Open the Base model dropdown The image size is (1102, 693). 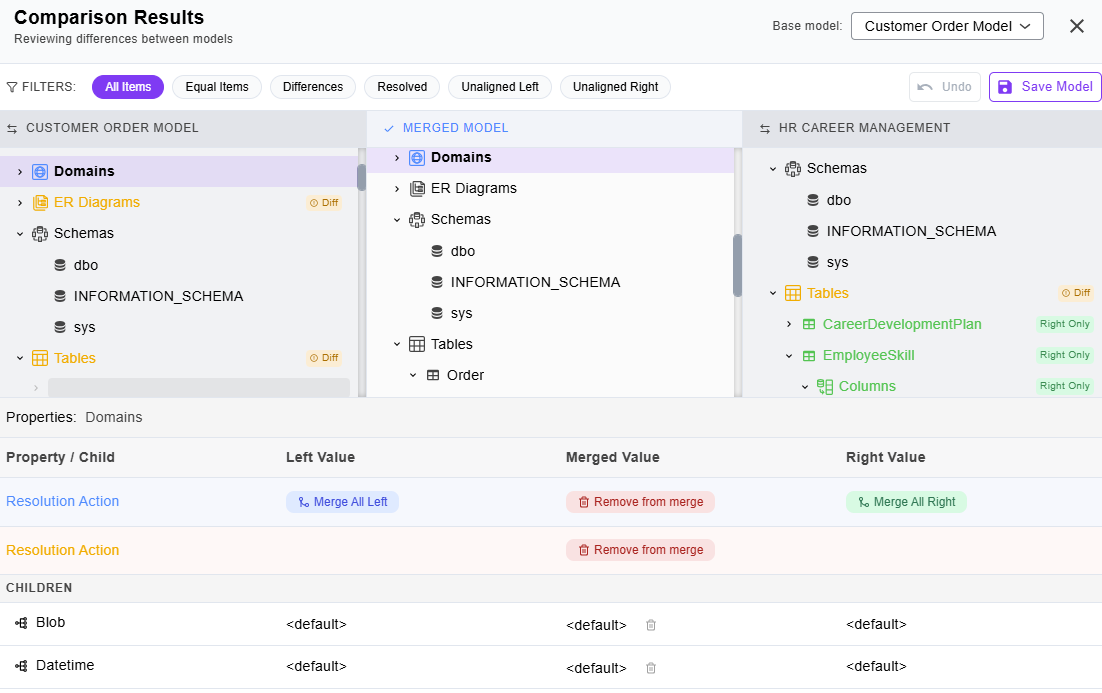point(947,26)
